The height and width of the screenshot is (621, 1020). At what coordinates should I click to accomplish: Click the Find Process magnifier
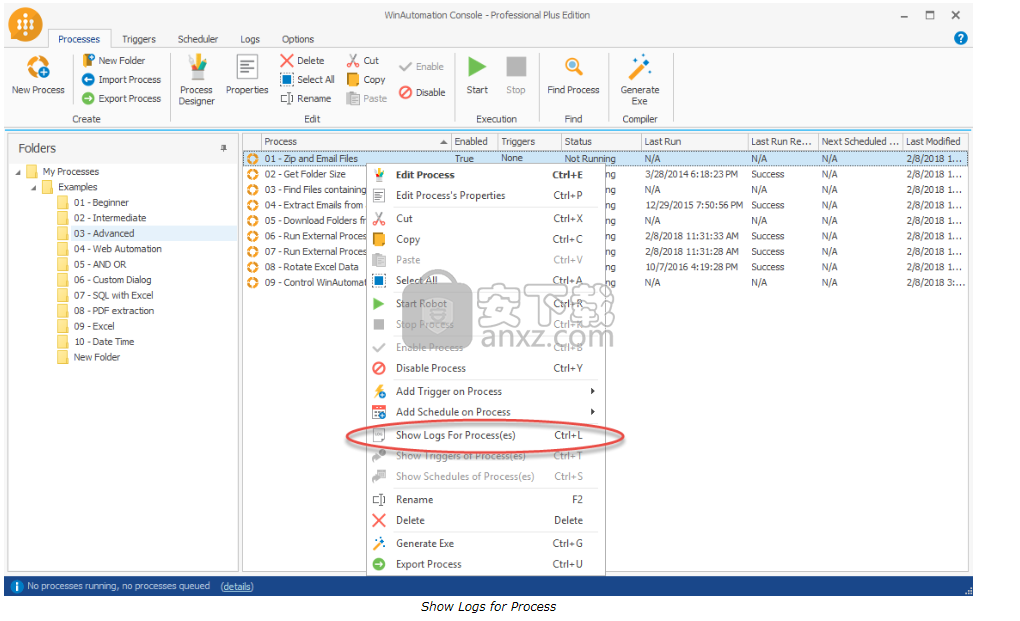tap(573, 66)
